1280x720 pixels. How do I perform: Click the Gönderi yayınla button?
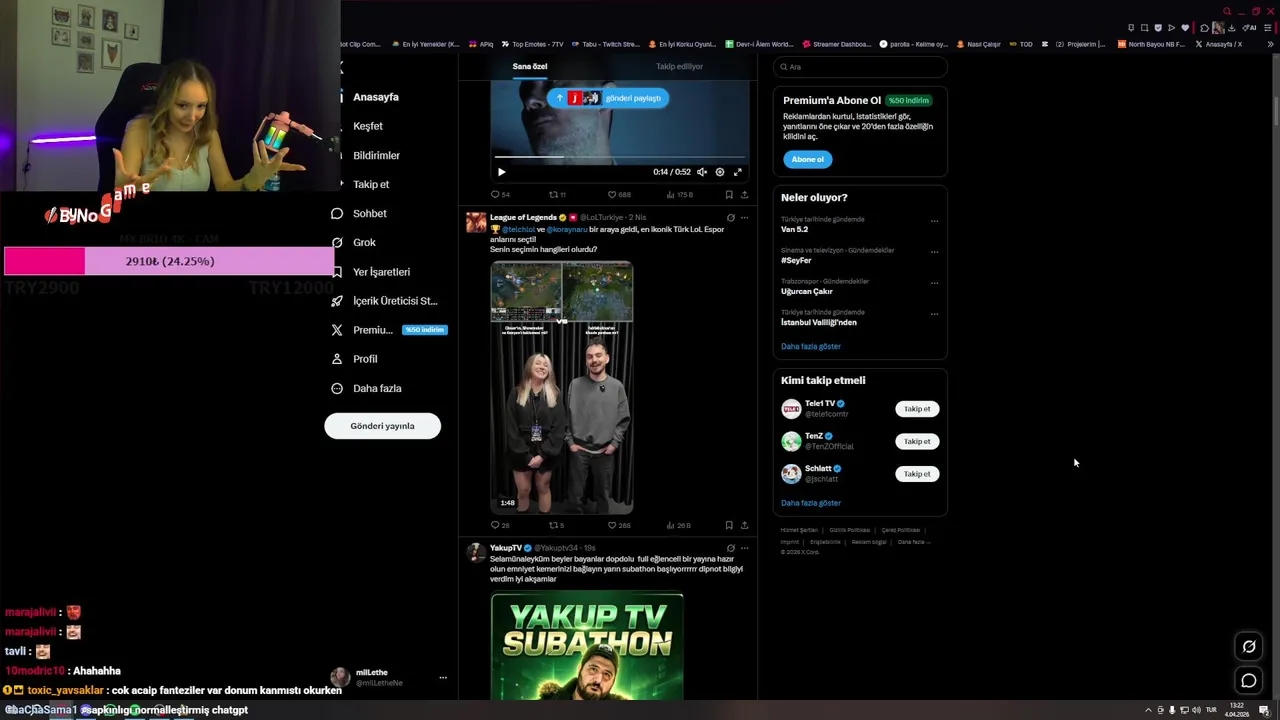[x=382, y=426]
